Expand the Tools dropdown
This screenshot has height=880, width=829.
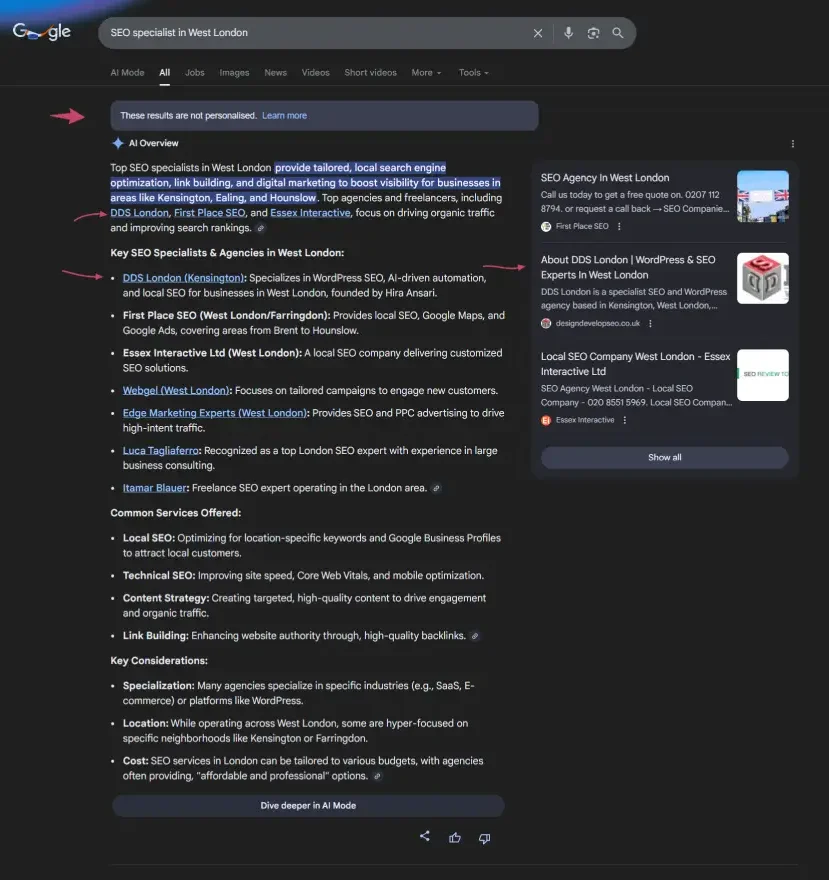[x=474, y=73]
